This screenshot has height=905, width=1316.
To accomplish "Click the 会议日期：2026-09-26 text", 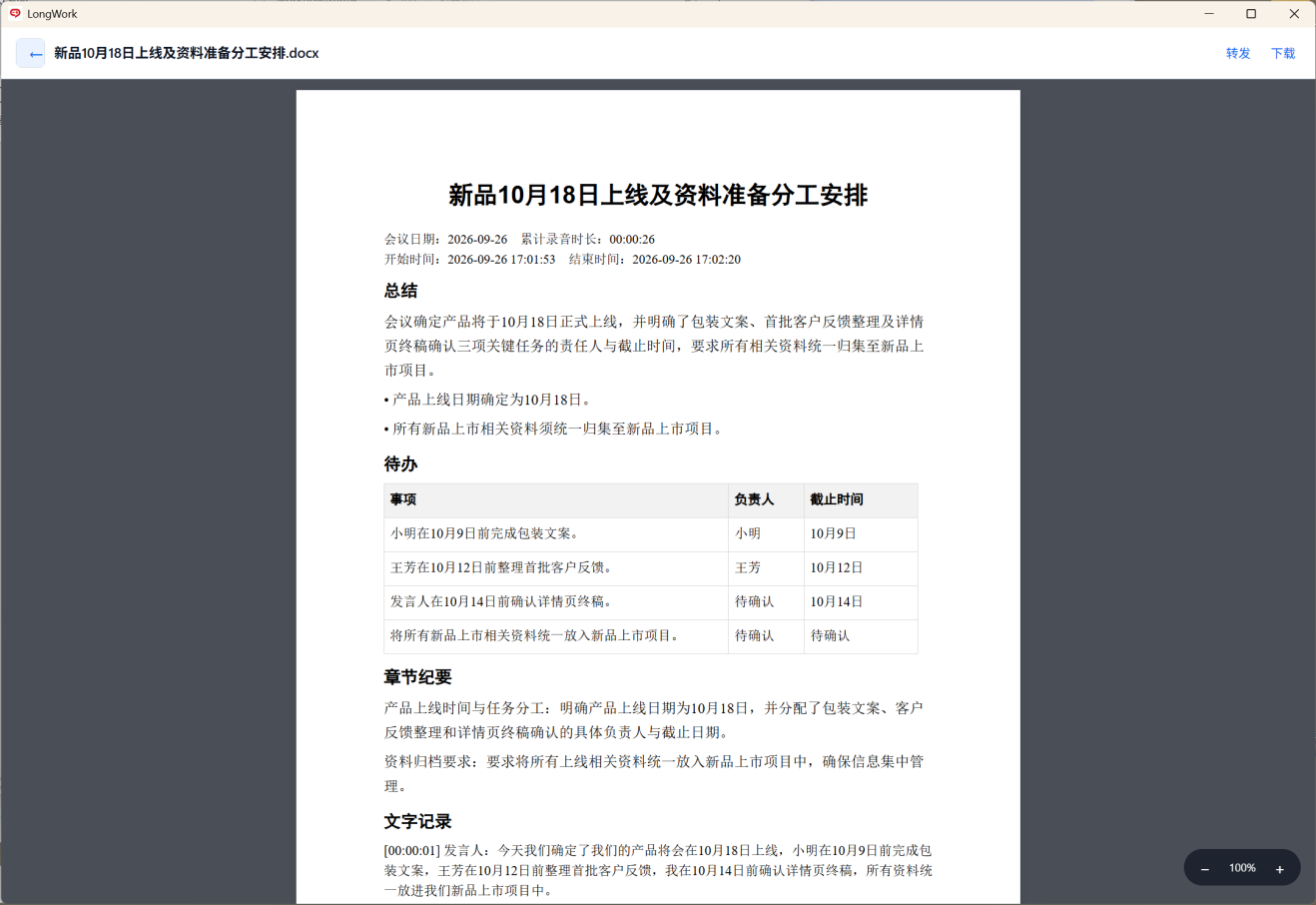I will 446,240.
